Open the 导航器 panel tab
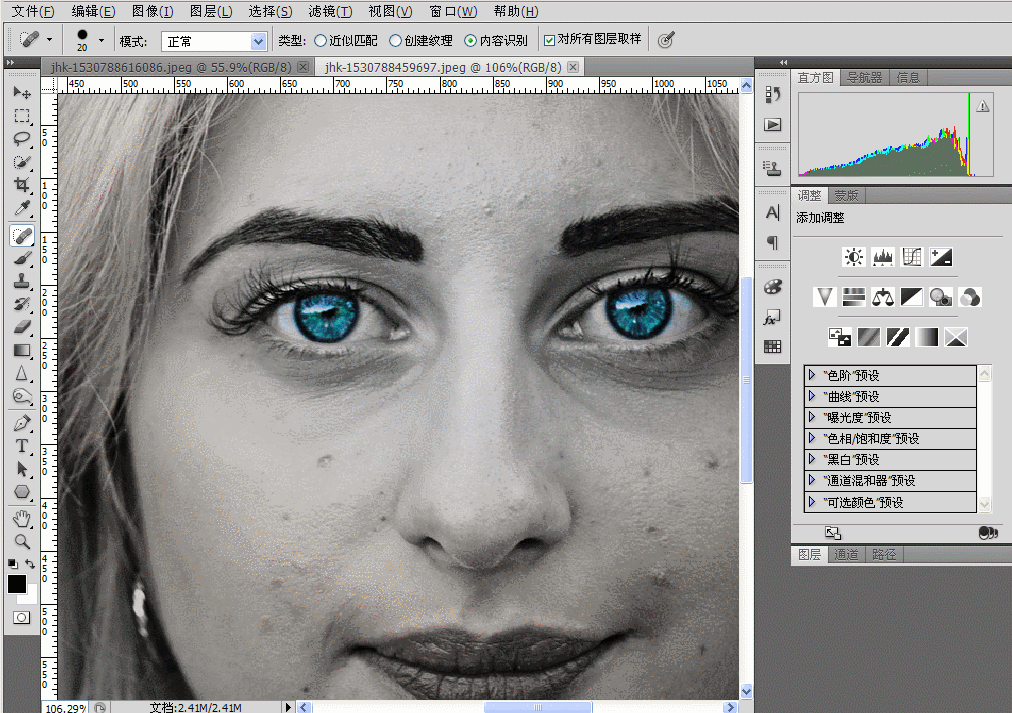Screen dimensions: 1012x713 864,77
